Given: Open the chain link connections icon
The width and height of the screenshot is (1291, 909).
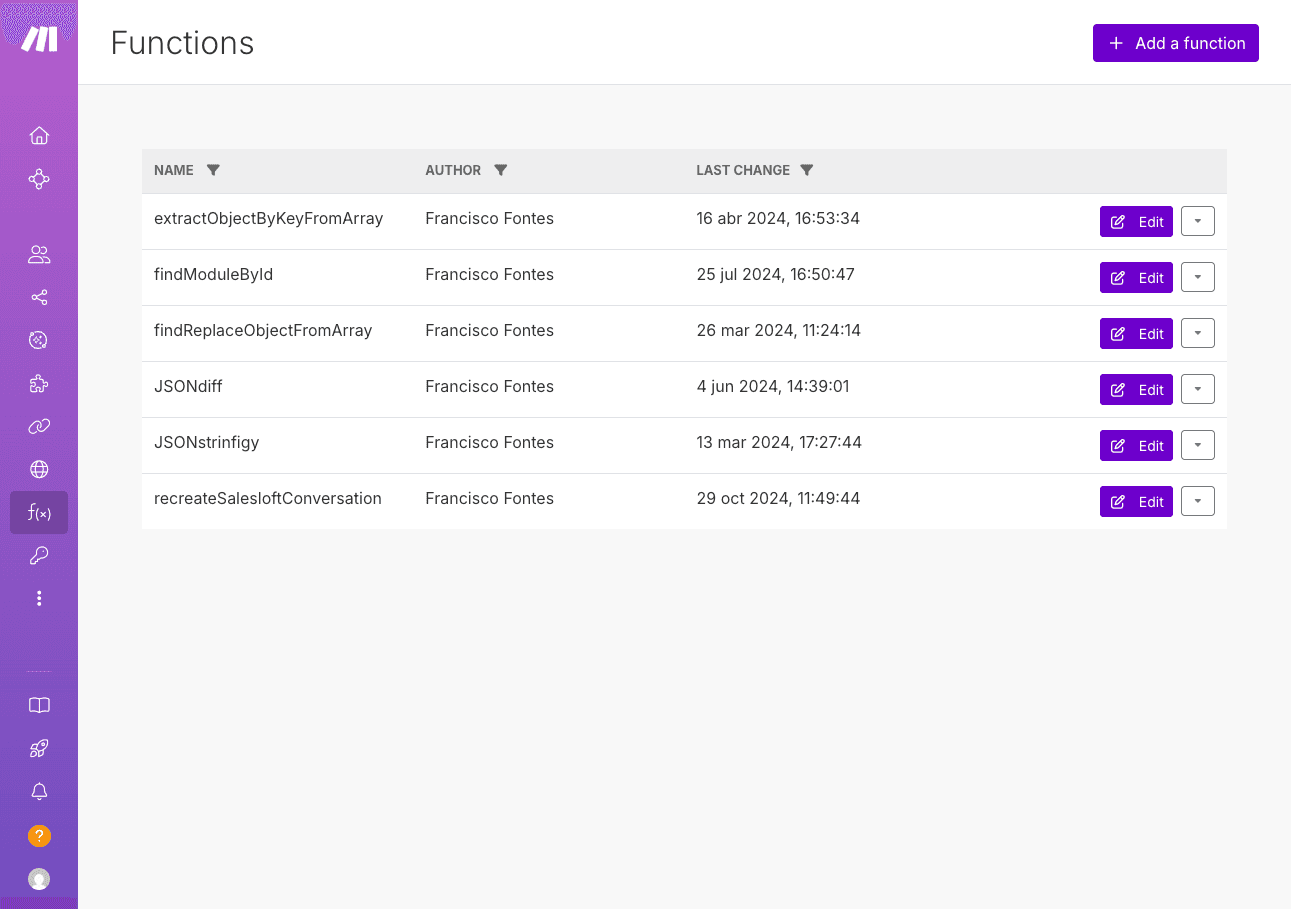Looking at the screenshot, I should point(39,427).
